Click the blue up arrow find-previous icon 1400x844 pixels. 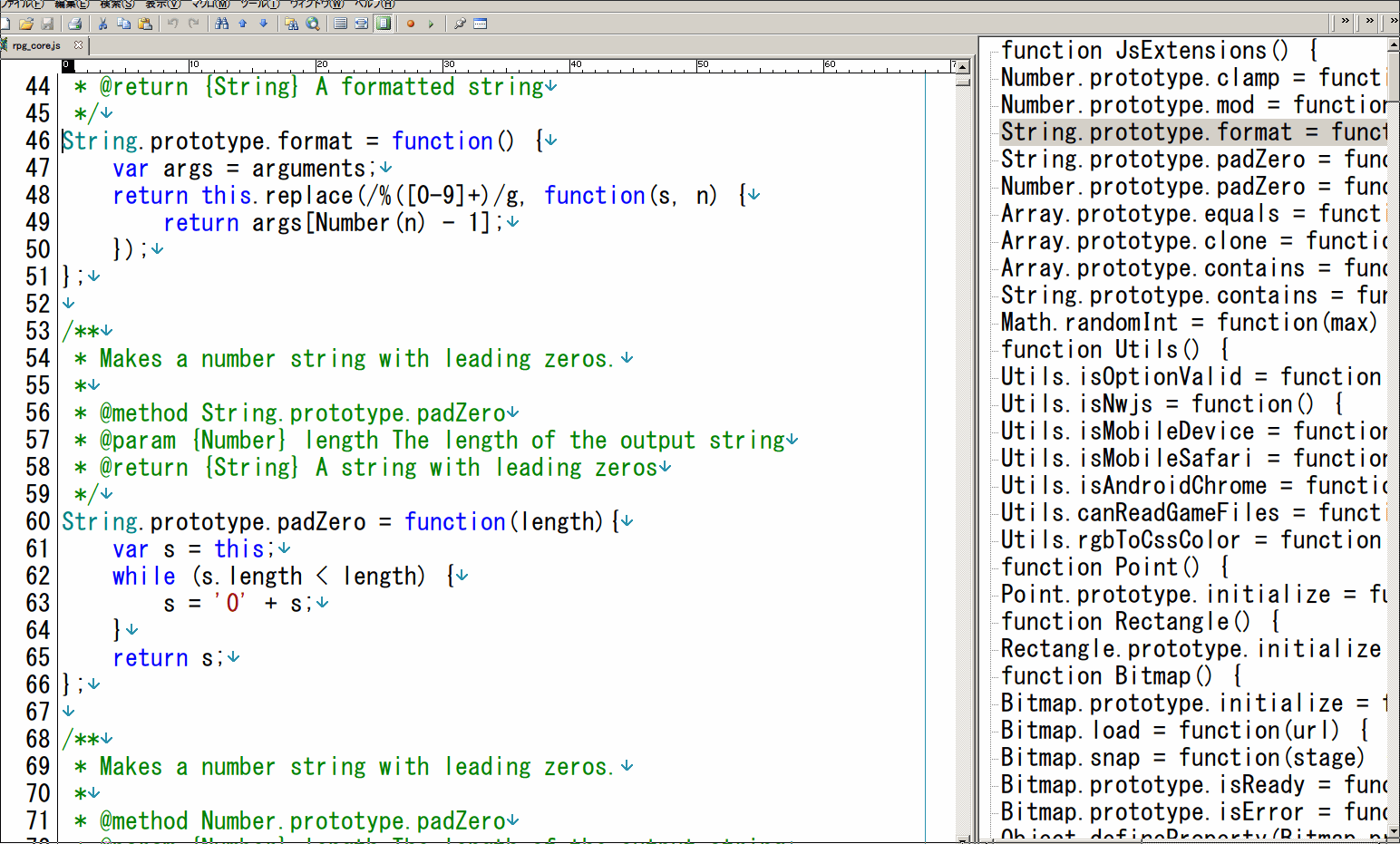pos(243,24)
